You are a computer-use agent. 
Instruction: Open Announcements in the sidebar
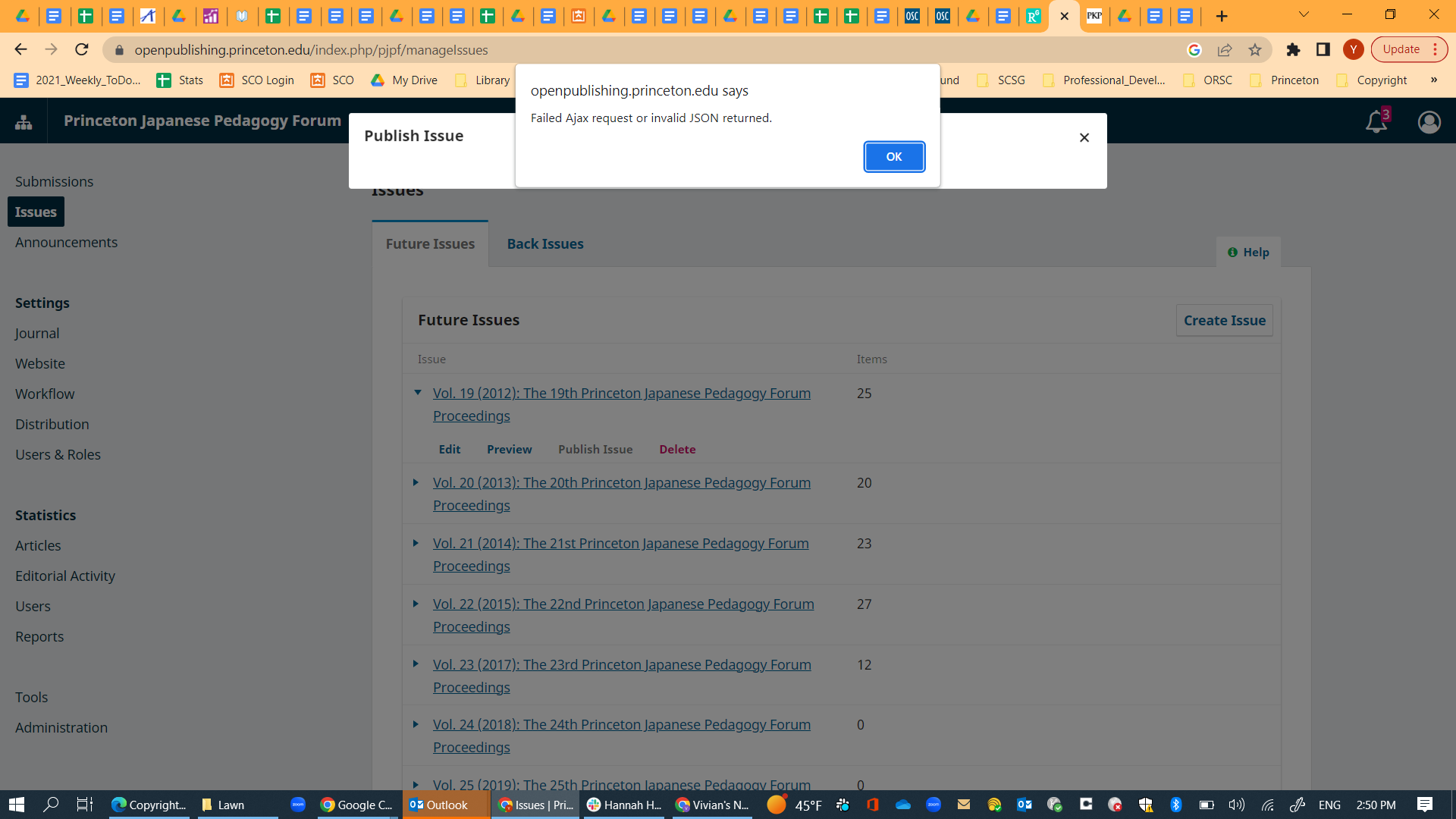coord(66,242)
